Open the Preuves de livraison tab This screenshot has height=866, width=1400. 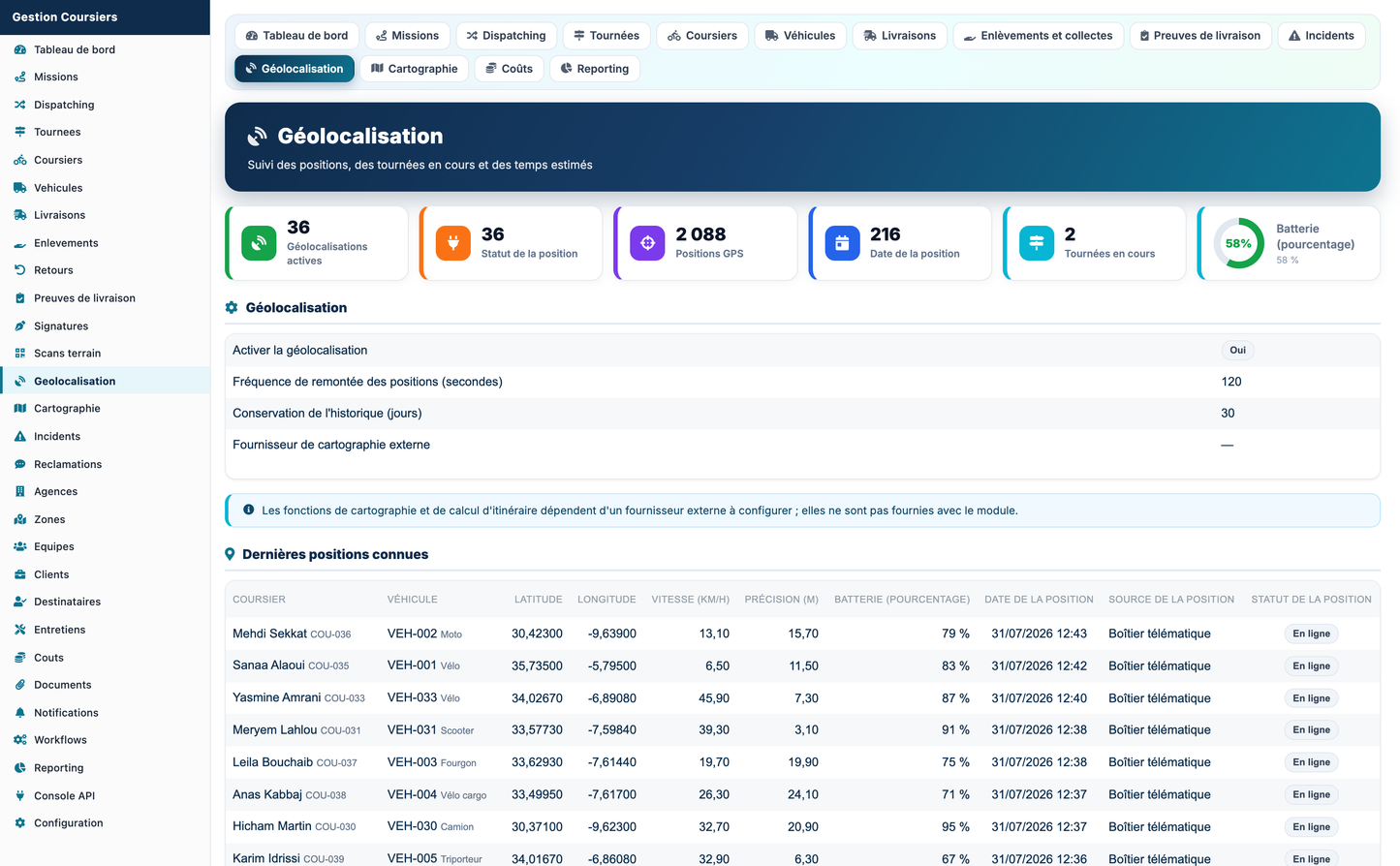pyautogui.click(x=1199, y=36)
